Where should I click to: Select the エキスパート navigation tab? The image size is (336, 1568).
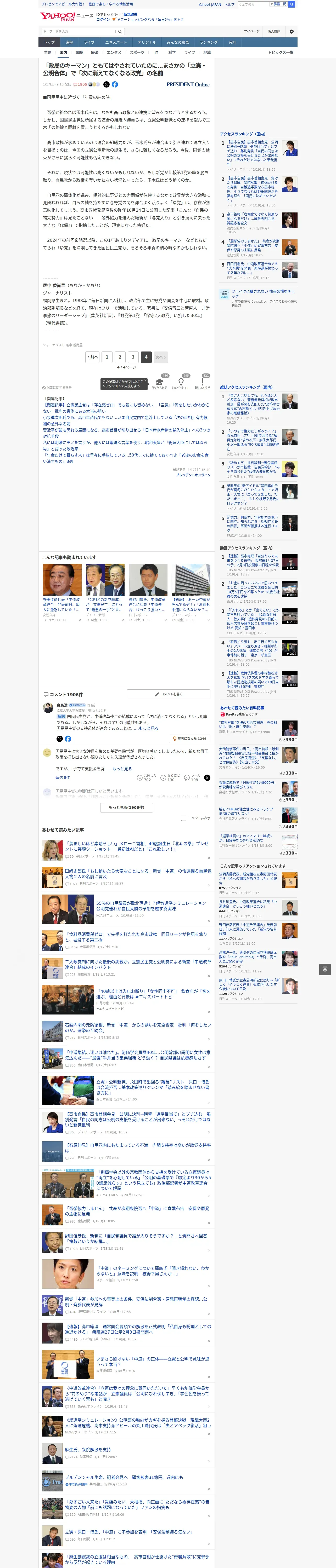click(116, 43)
